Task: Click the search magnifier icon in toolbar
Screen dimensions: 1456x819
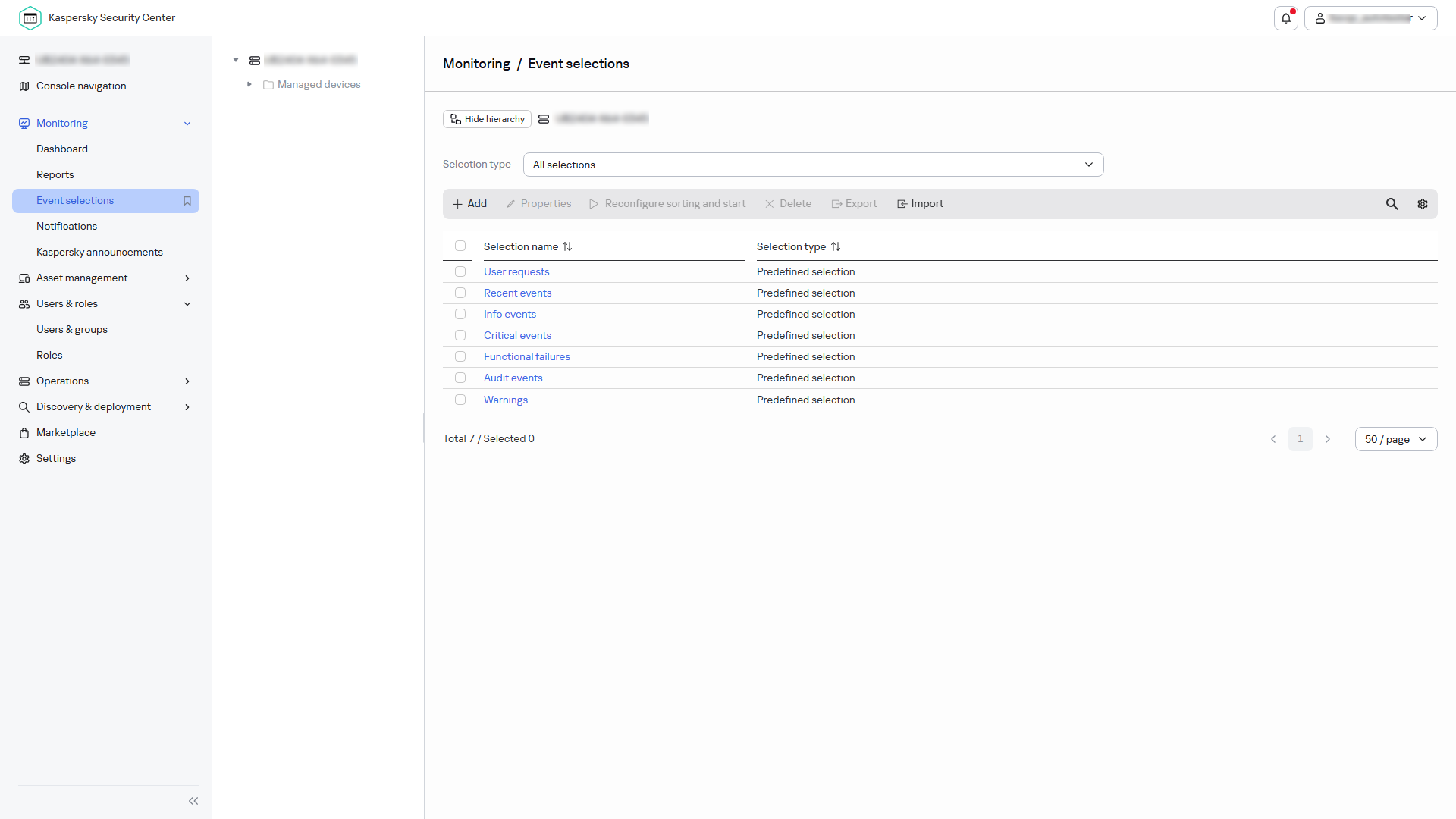Action: point(1392,204)
